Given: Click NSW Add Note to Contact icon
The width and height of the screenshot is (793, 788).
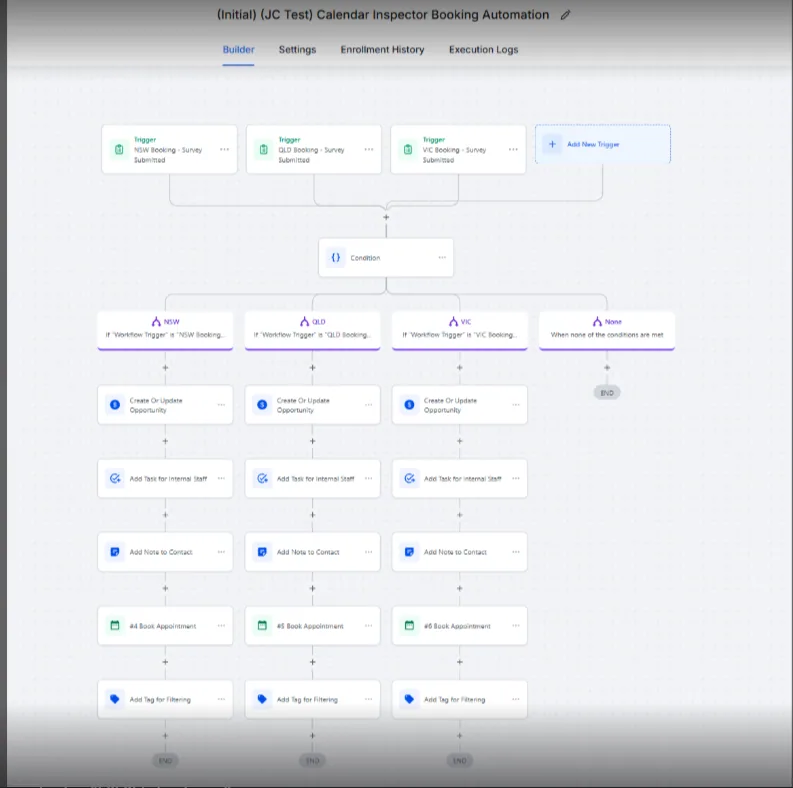Looking at the screenshot, I should (115, 552).
